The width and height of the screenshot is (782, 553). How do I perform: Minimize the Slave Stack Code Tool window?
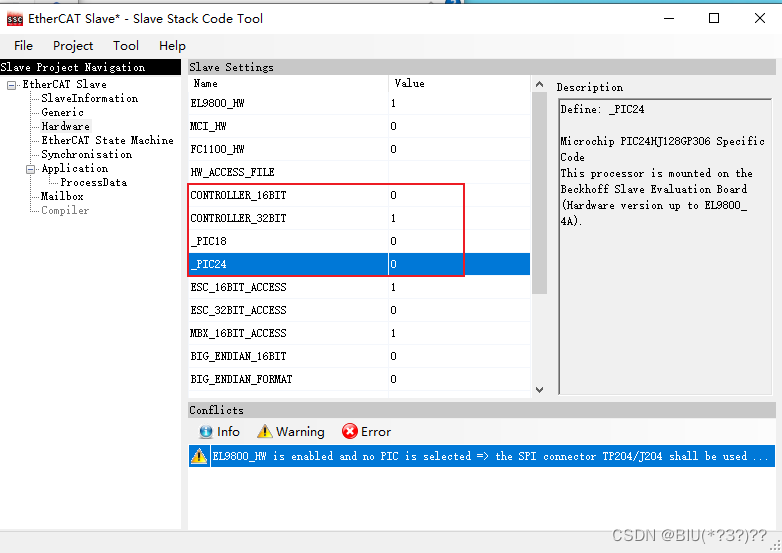(669, 19)
